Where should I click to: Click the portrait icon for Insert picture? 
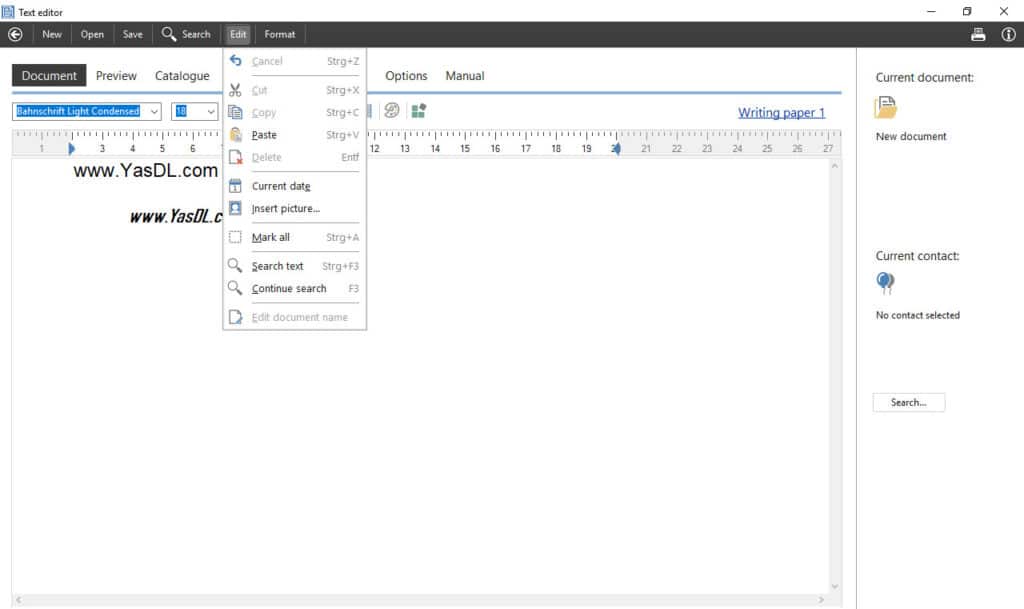[x=235, y=208]
